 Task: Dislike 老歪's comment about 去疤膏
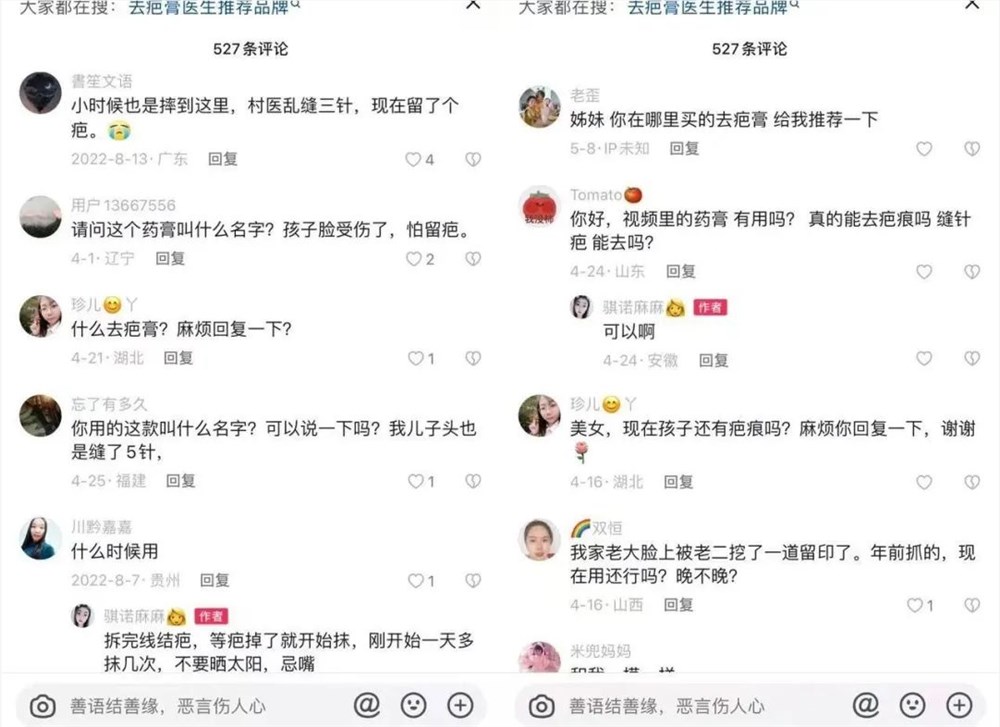[x=971, y=149]
